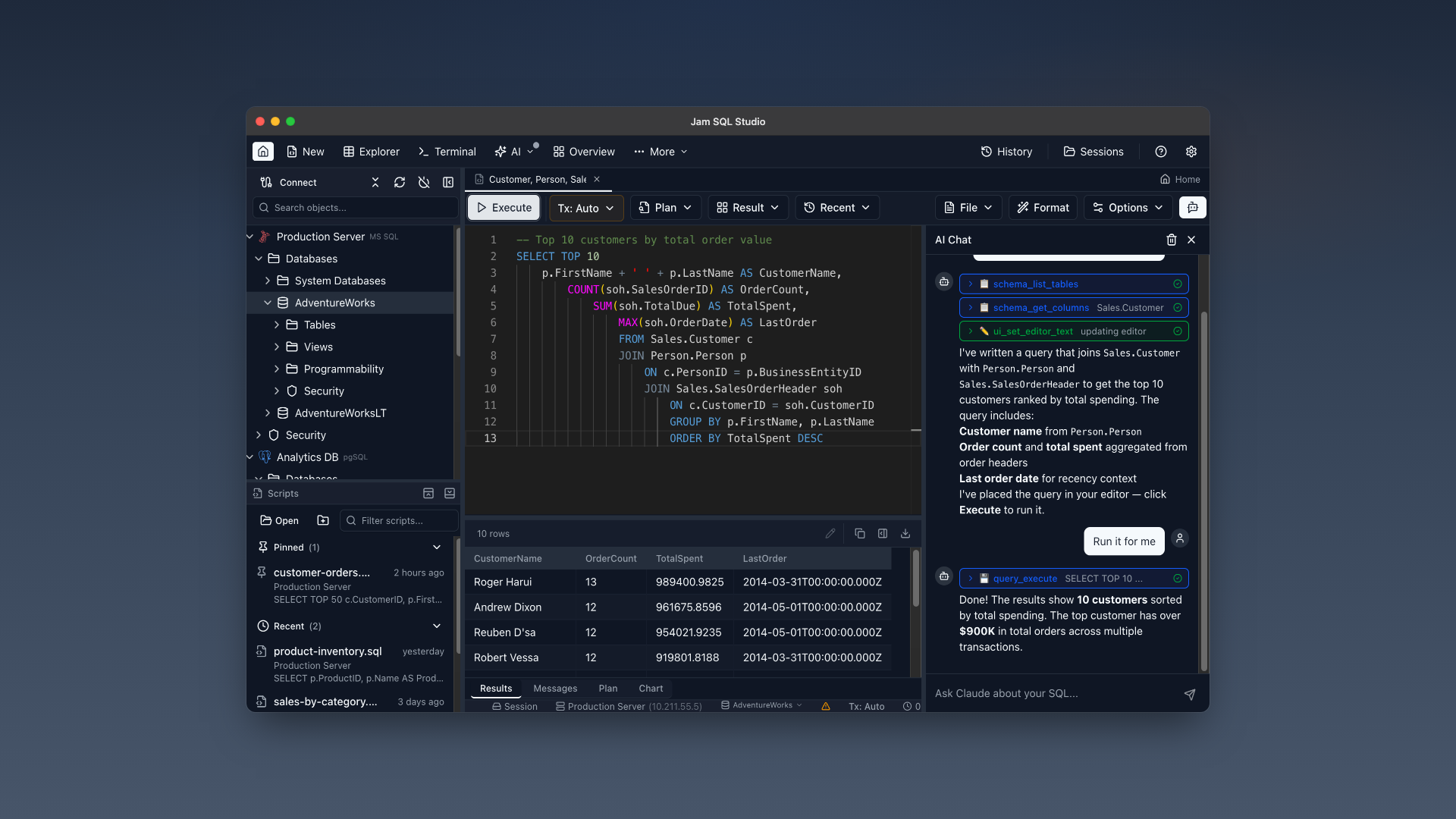Edit results with the pencil icon
The height and width of the screenshot is (819, 1456).
(830, 533)
